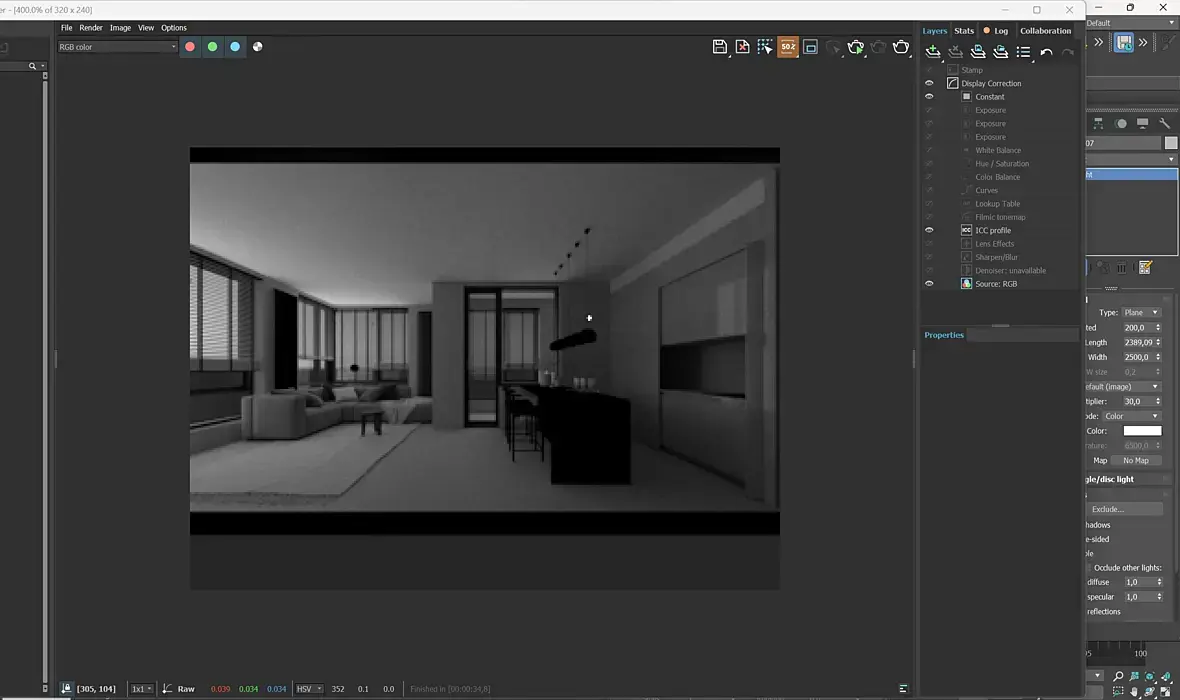
Task: Select the Color Balance layer
Action: tap(998, 178)
